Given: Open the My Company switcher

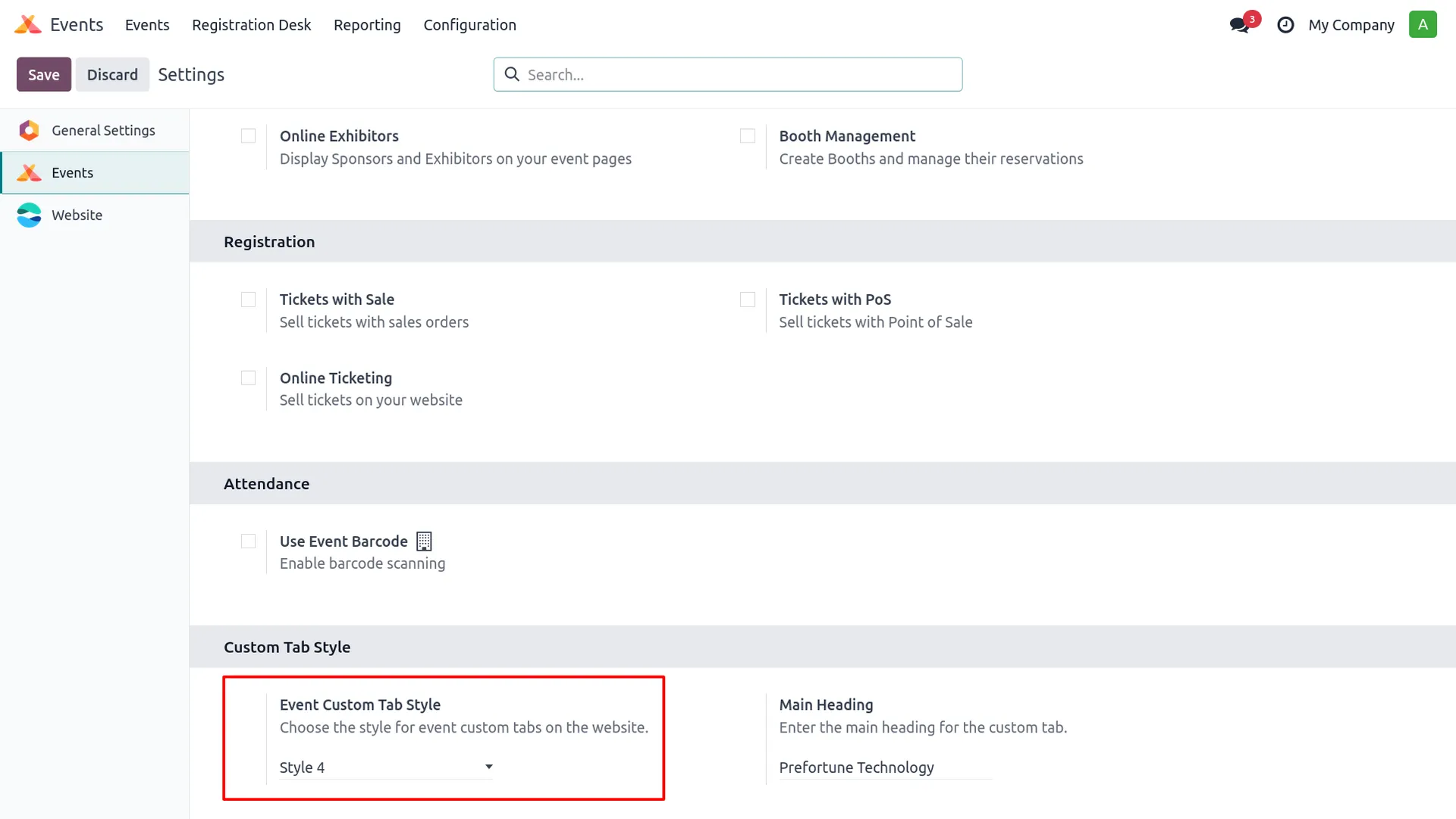Looking at the screenshot, I should tap(1351, 25).
